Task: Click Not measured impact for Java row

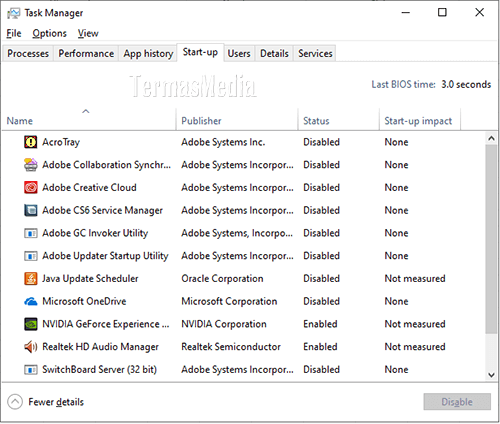Action: click(415, 278)
